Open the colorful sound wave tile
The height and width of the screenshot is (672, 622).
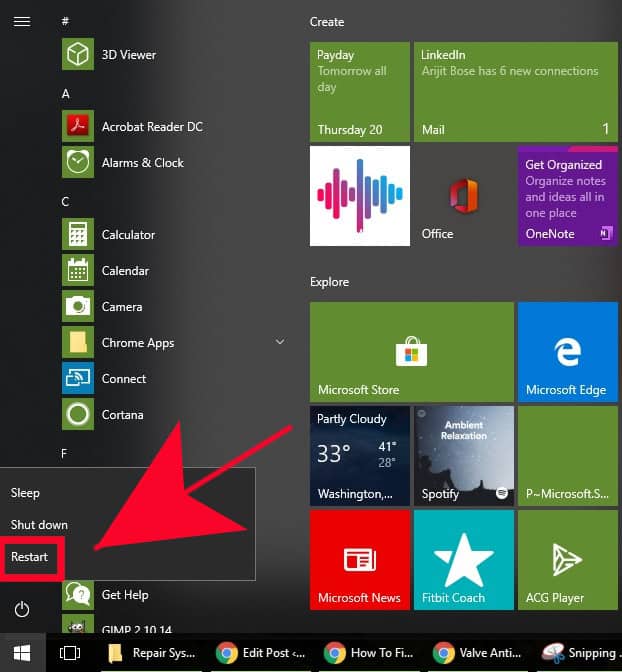[x=360, y=196]
